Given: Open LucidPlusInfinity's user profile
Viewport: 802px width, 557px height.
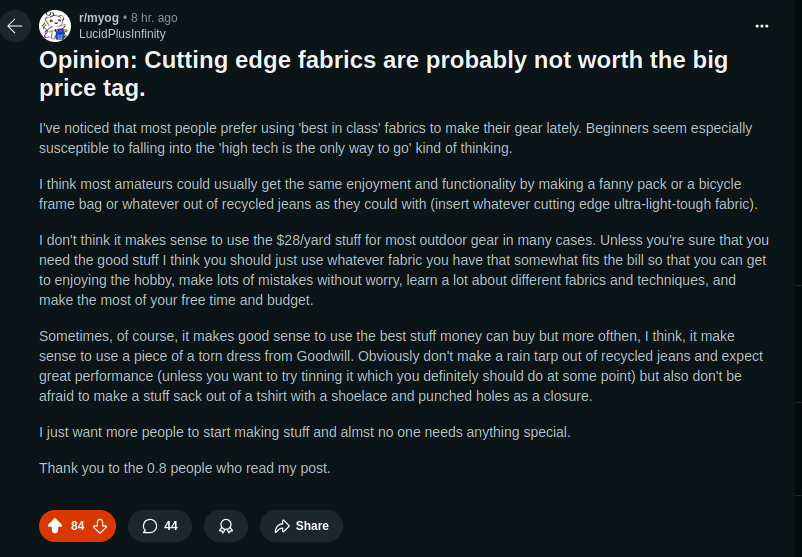Looking at the screenshot, I should [122, 33].
